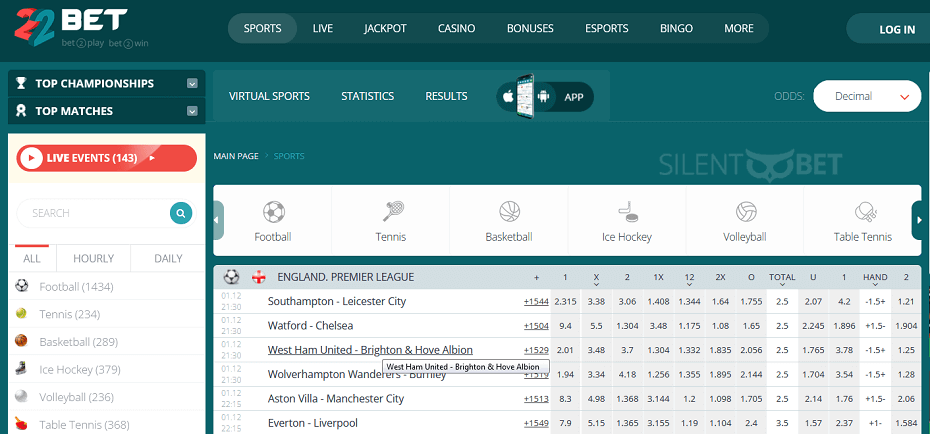Open the BONUSES menu
Viewport: 930px width, 434px height.
[x=530, y=28]
